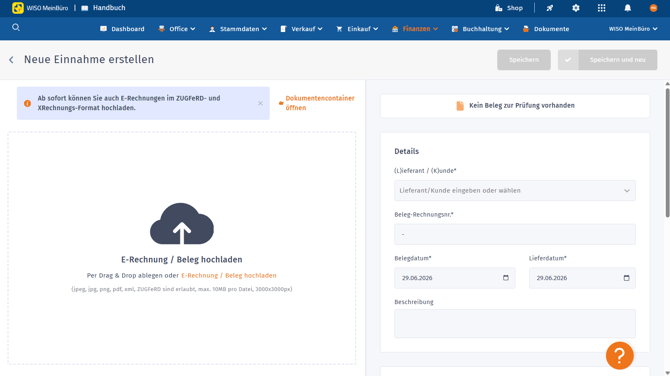Expand the Finanzen menu
Screen dimensions: 670x376
click(x=415, y=29)
